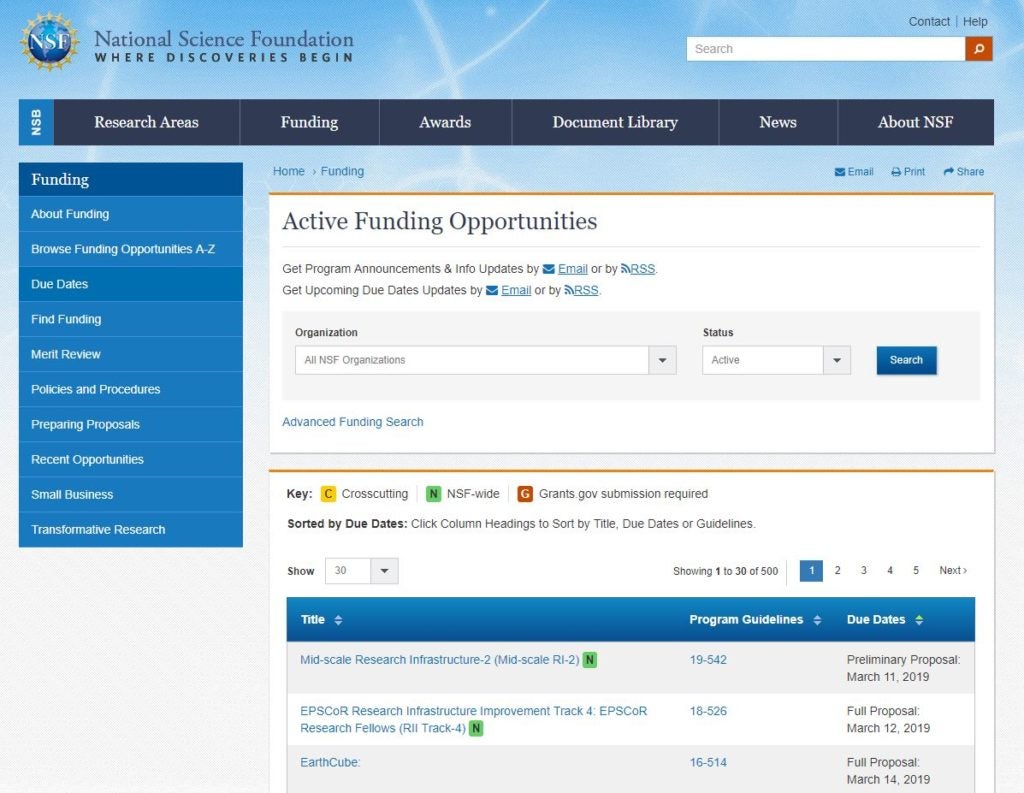The height and width of the screenshot is (793, 1024).
Task: Select the All NSF Organizations combo box
Action: click(x=485, y=360)
